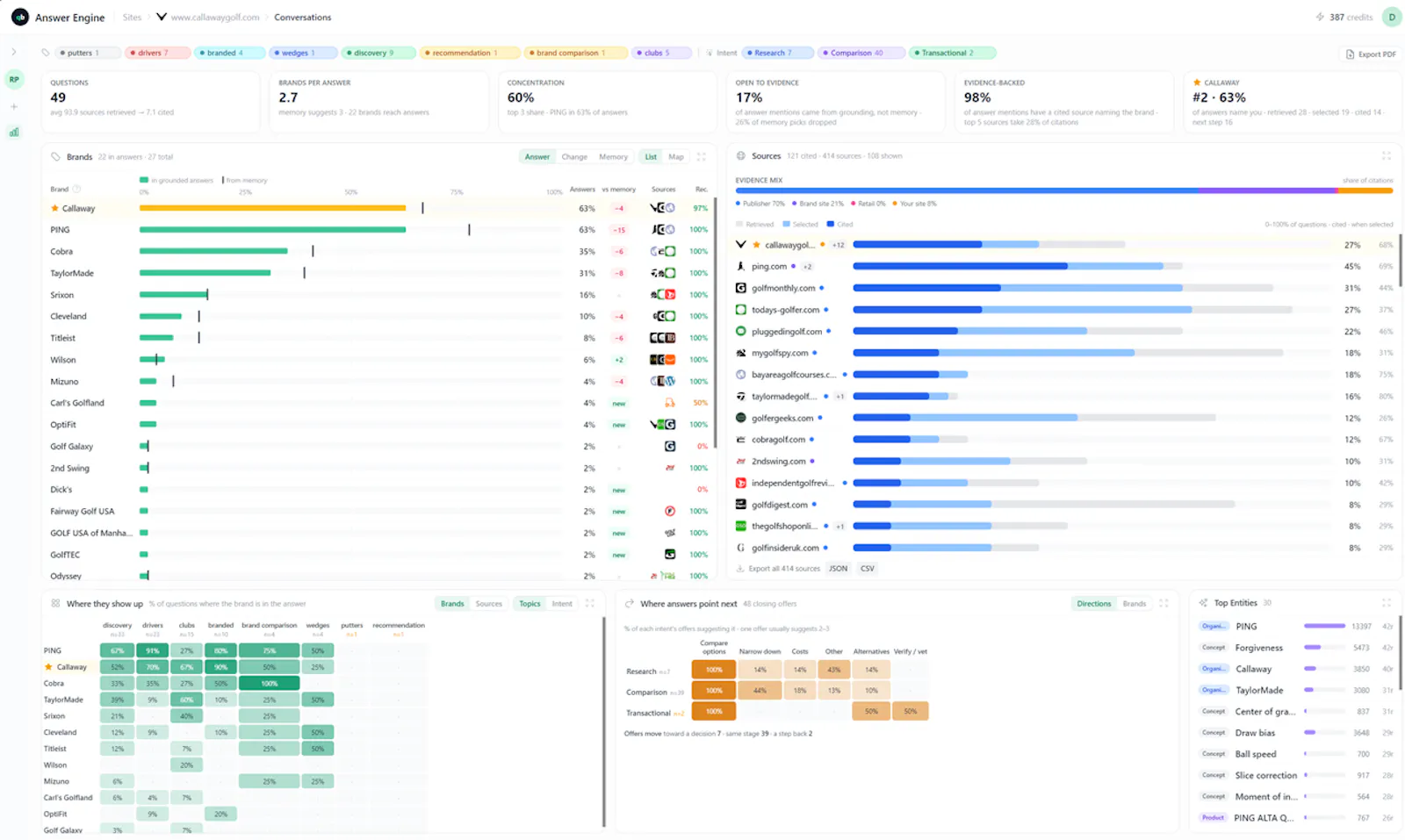Viewport: 1405px width, 840px height.
Task: Maximize the Where answers point next panel
Action: point(1164,604)
